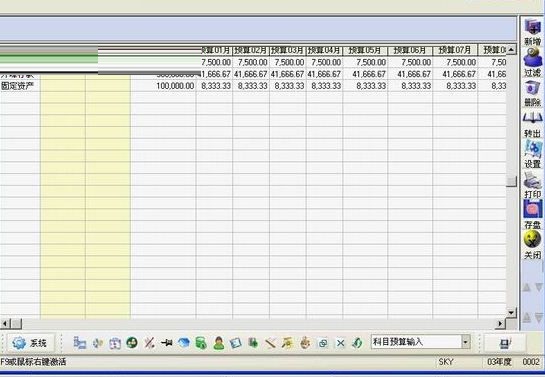This screenshot has height=377, width=545.
Task: Click the green database cylinder icon
Action: coord(201,343)
